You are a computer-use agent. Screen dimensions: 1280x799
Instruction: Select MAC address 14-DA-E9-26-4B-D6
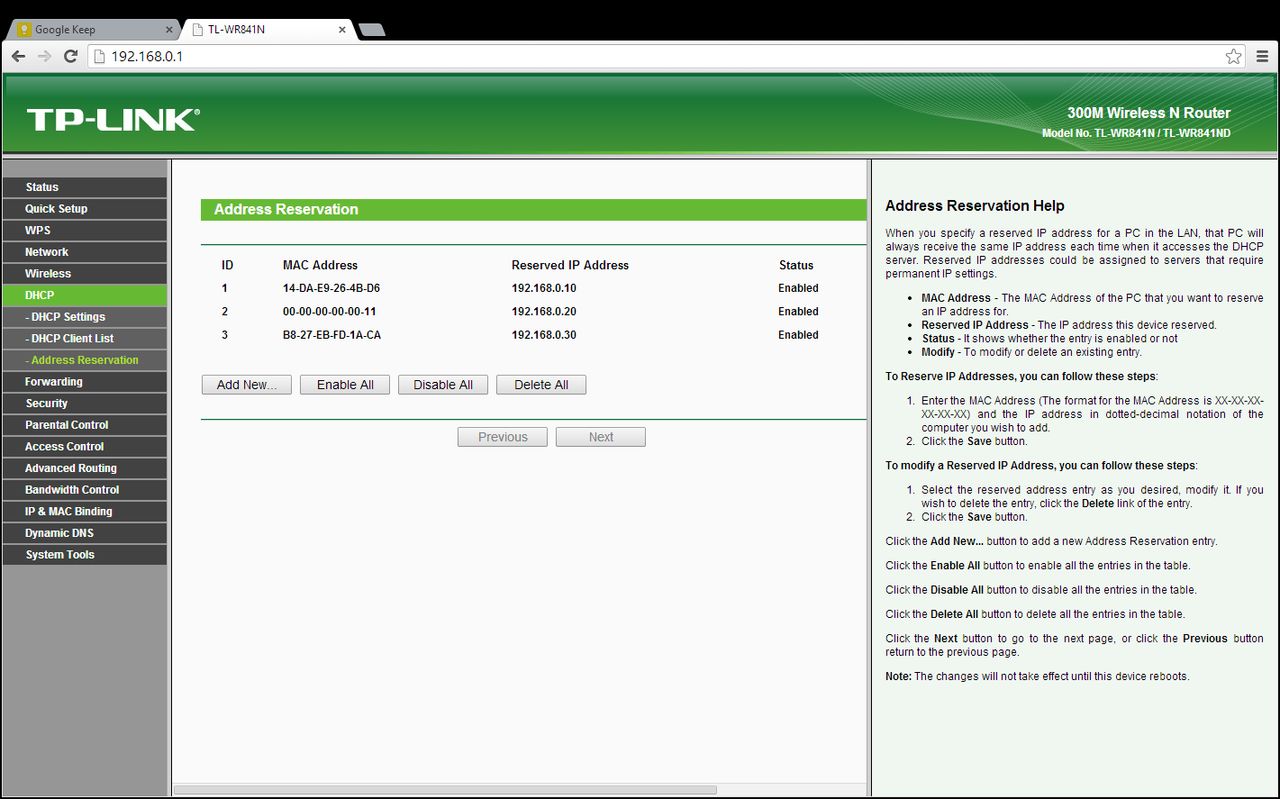[x=331, y=288]
